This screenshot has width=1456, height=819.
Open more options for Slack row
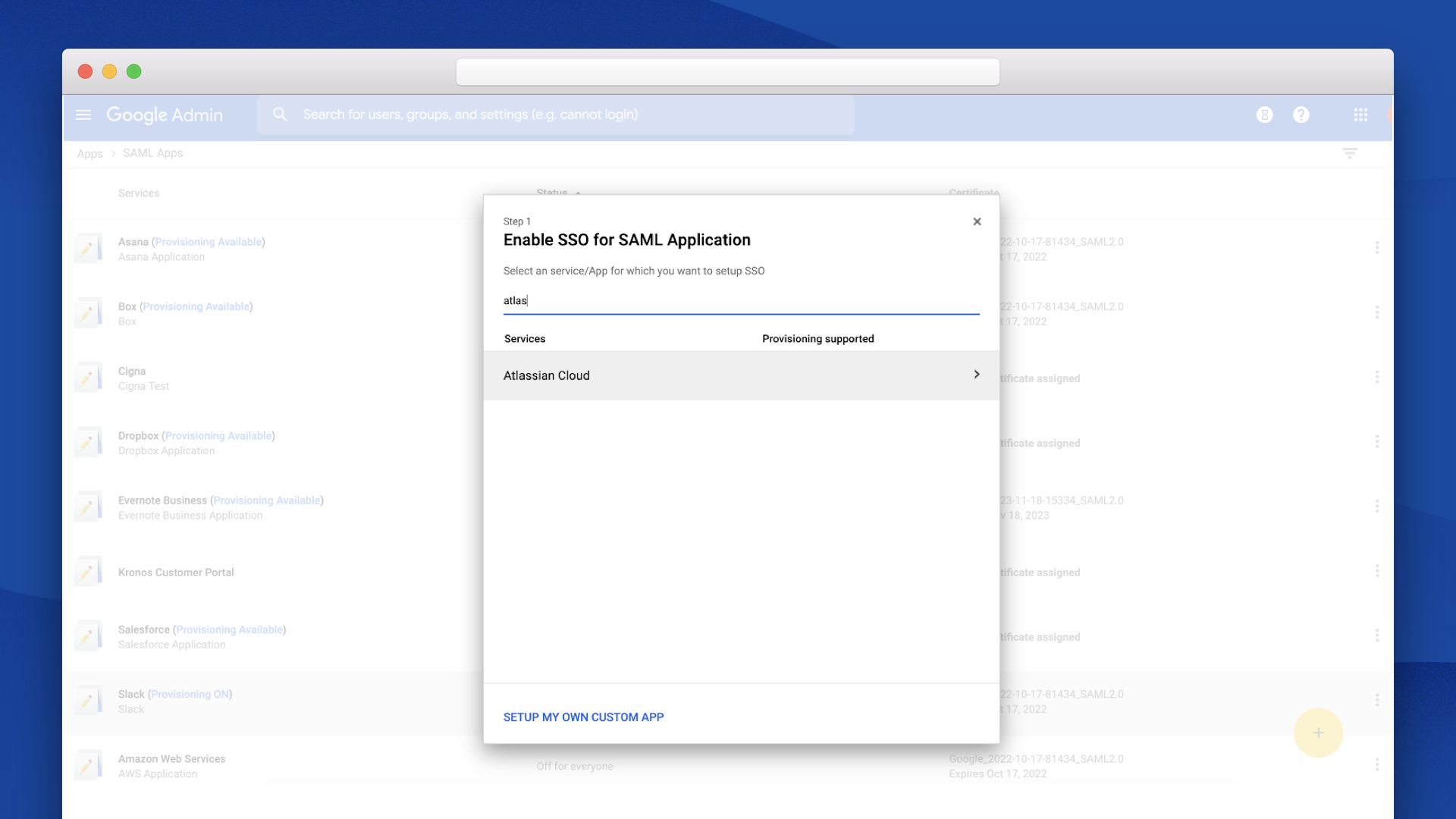coord(1377,700)
